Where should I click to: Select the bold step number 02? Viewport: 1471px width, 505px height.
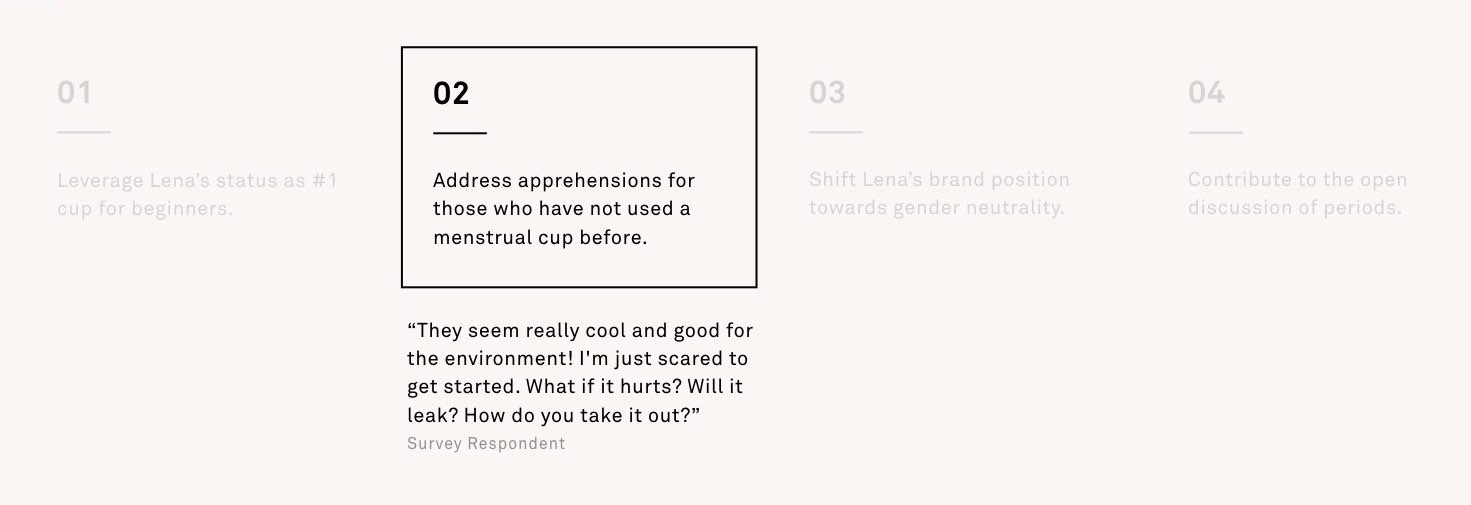click(451, 93)
